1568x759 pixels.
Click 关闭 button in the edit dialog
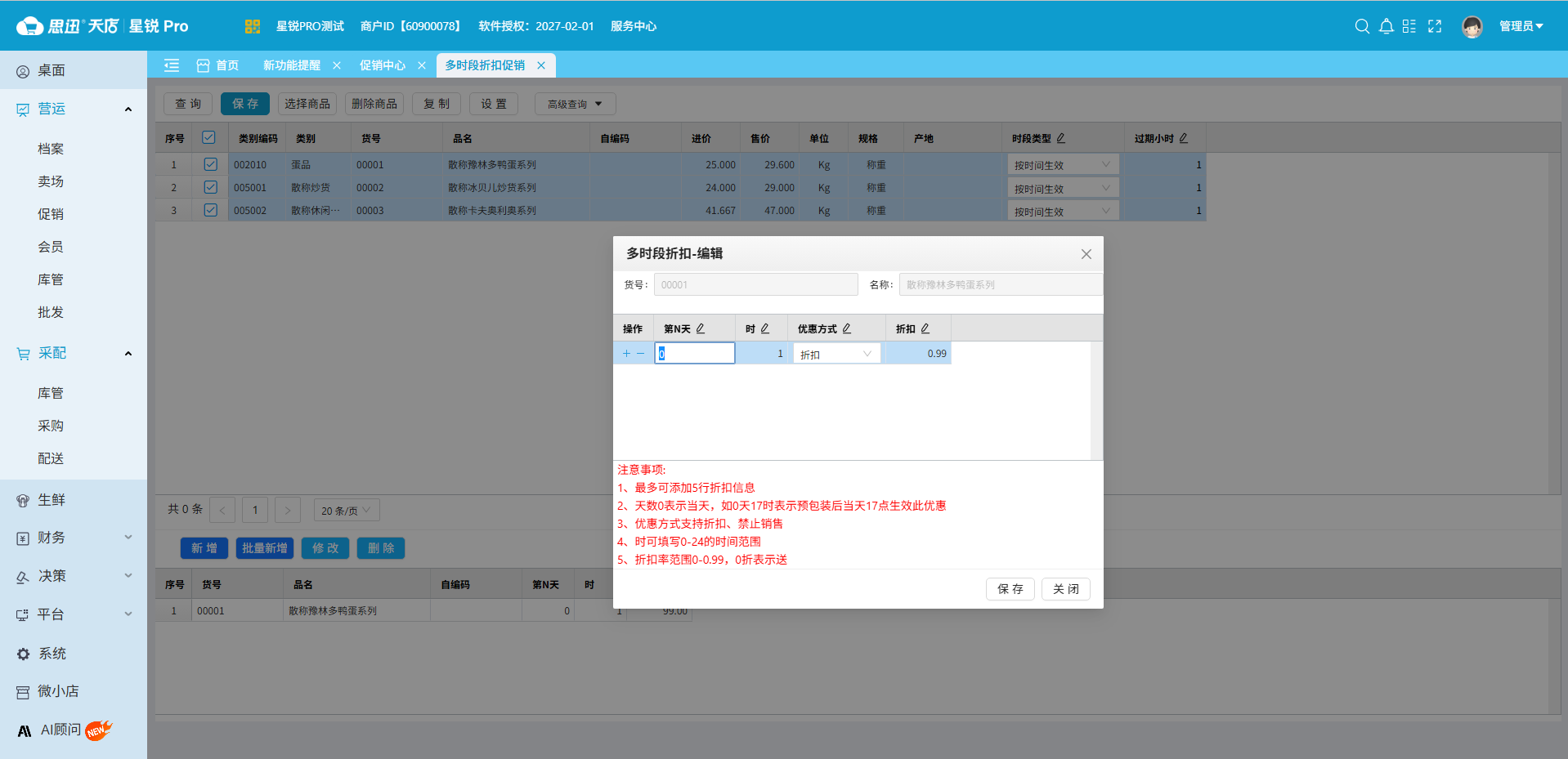[x=1065, y=589]
